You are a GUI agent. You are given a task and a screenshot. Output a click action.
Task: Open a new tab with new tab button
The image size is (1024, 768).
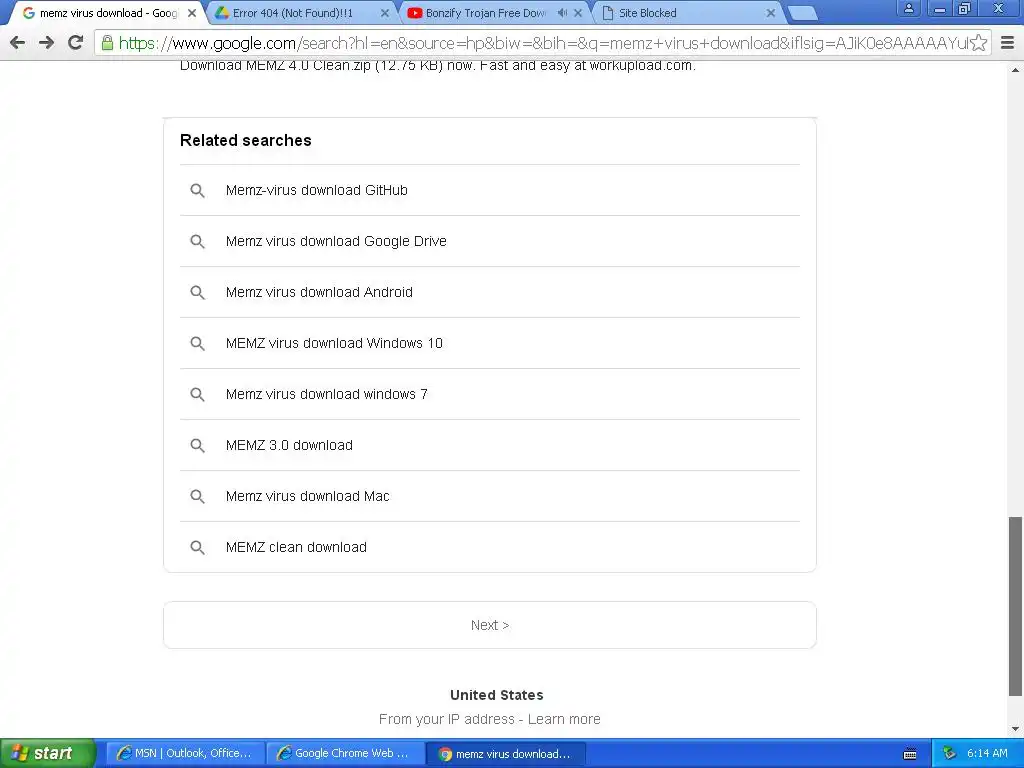802,13
